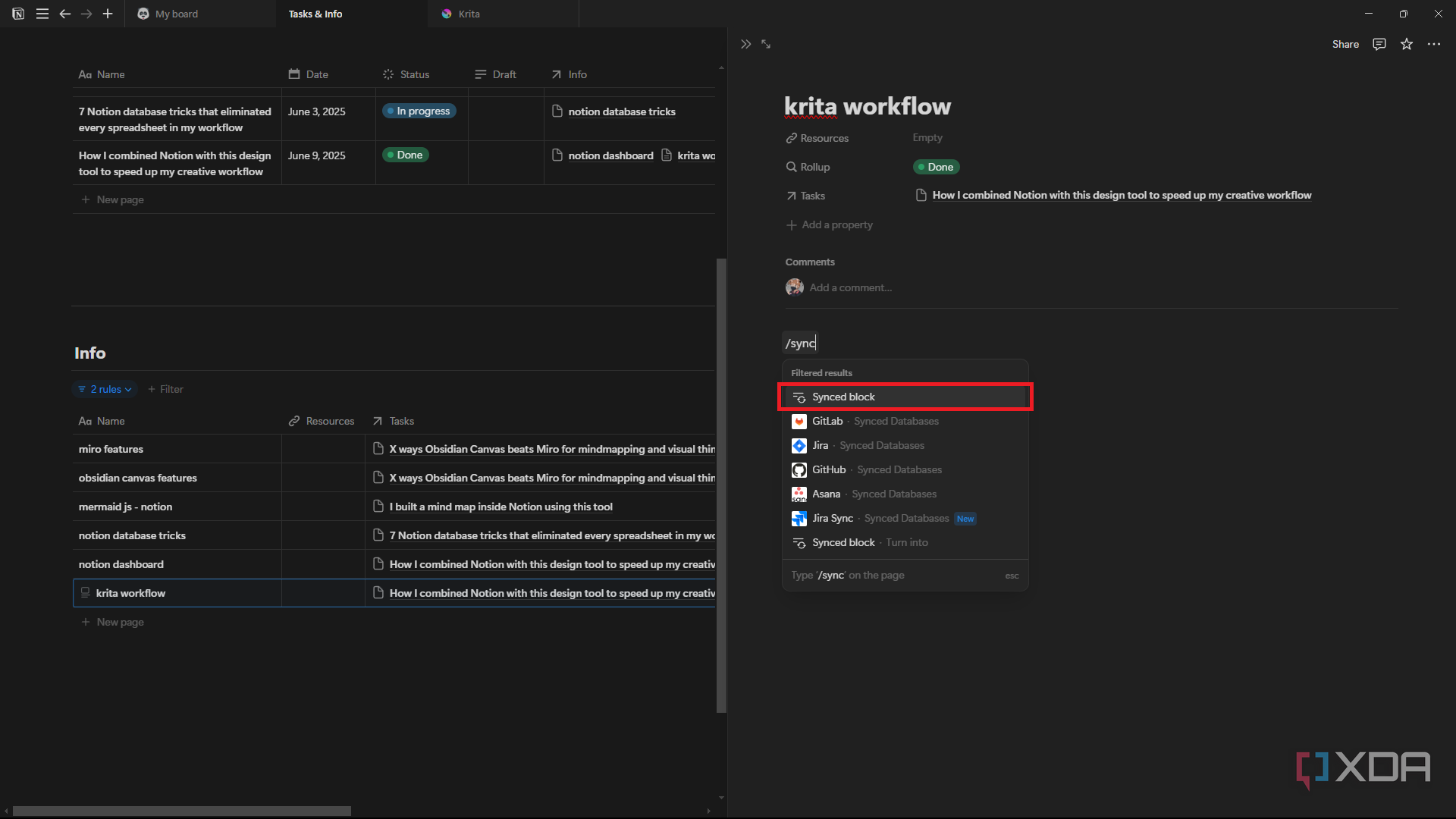Choose the Jira synced database option
This screenshot has width=1456, height=819.
pyautogui.click(x=905, y=445)
